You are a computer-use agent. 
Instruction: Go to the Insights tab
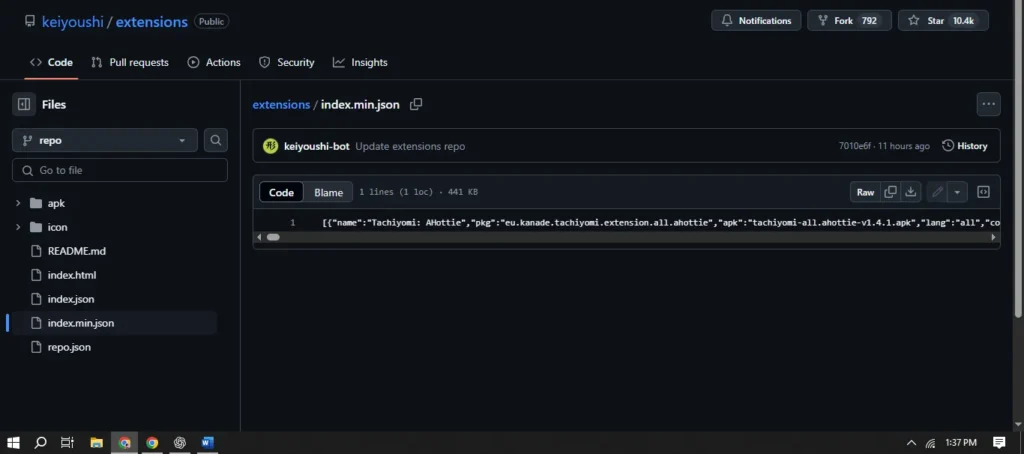tap(360, 62)
